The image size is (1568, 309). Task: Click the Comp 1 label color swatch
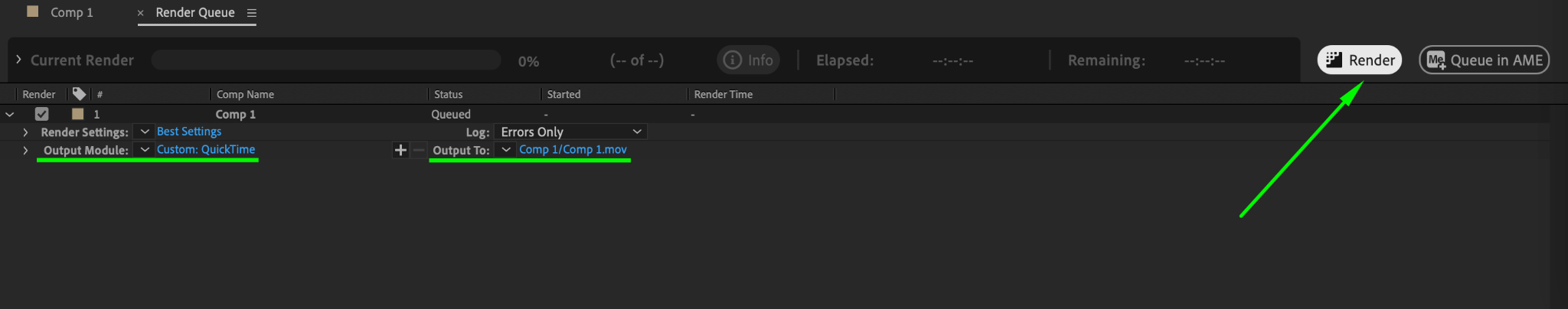point(77,114)
